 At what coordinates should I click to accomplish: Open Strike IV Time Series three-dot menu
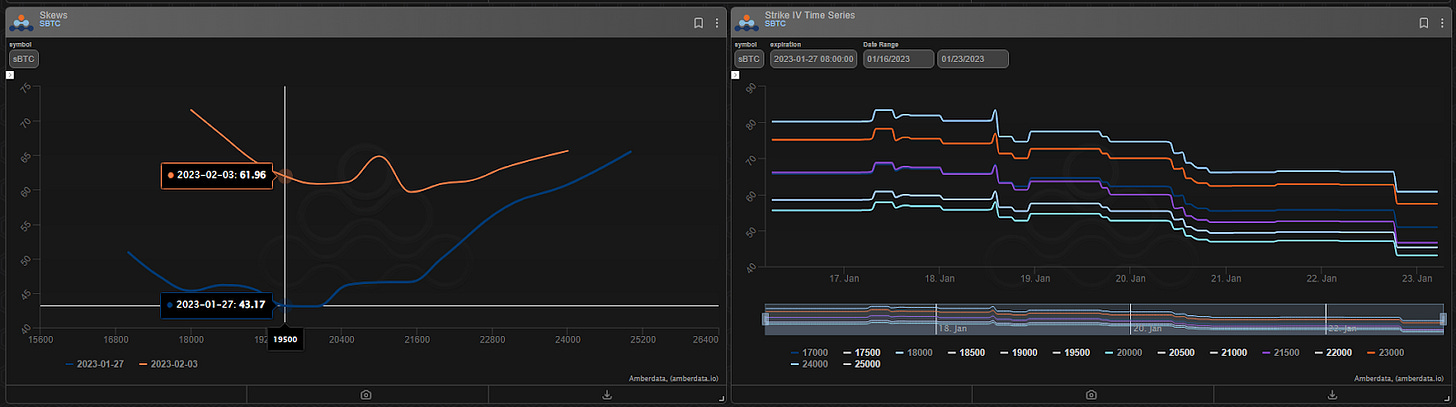pos(1442,22)
